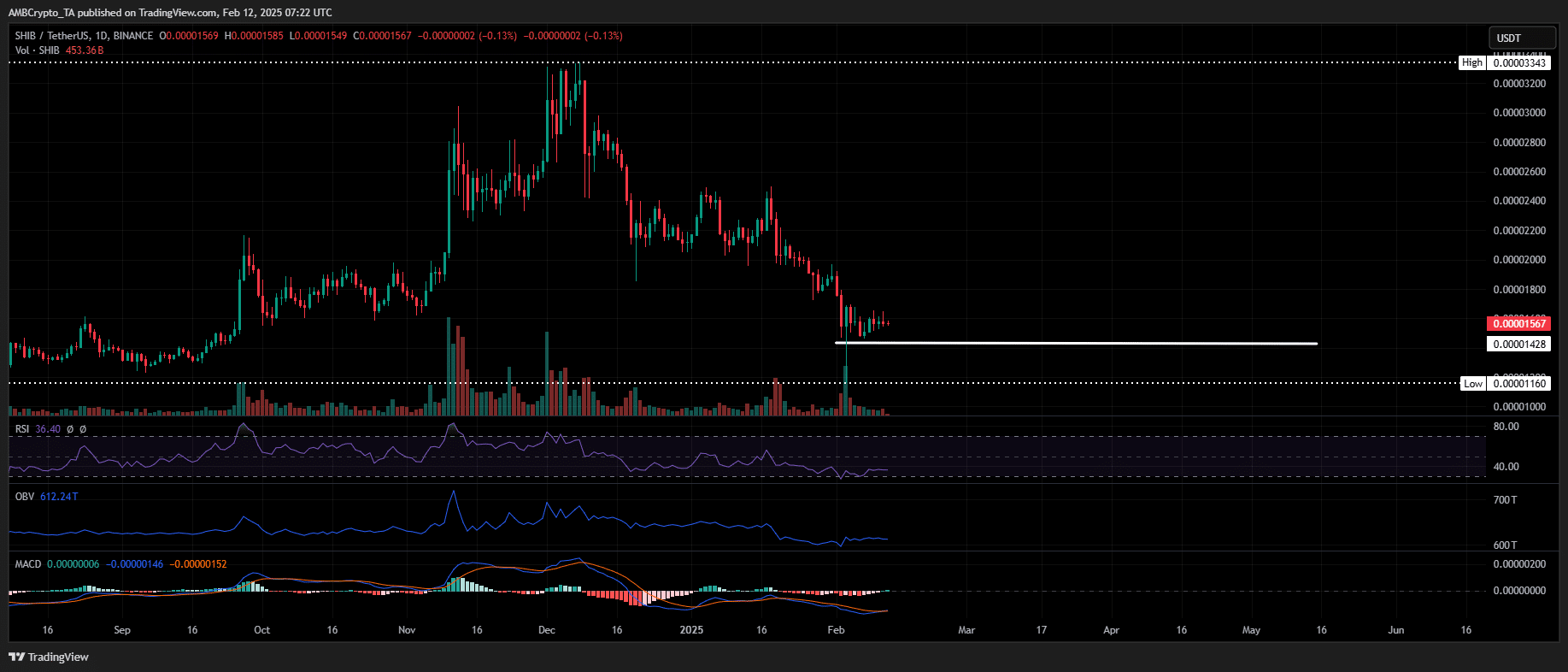The image size is (1568, 672).
Task: Click the MACD histogram value 0.00000006
Action: 73,564
